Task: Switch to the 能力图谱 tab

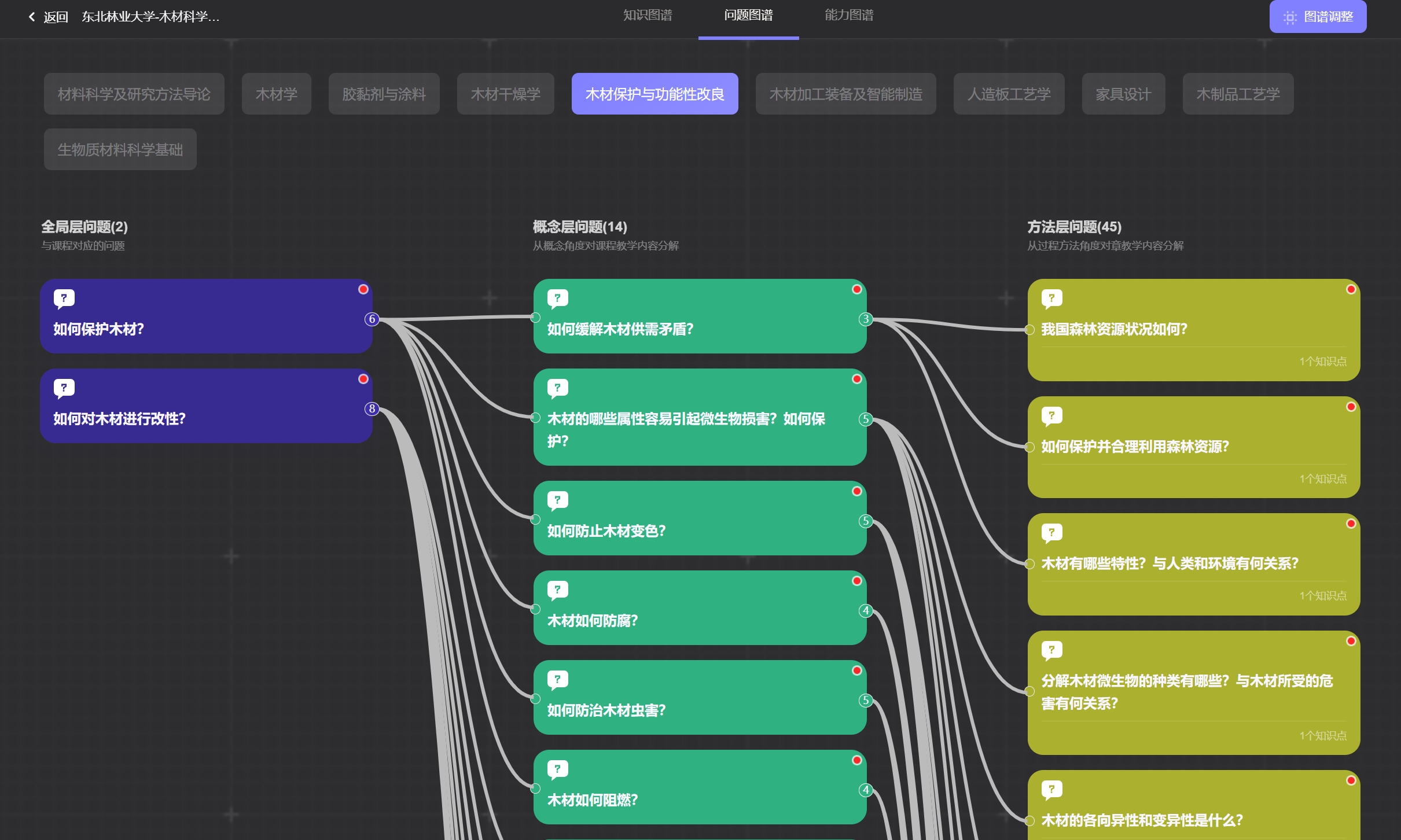Action: click(x=849, y=16)
